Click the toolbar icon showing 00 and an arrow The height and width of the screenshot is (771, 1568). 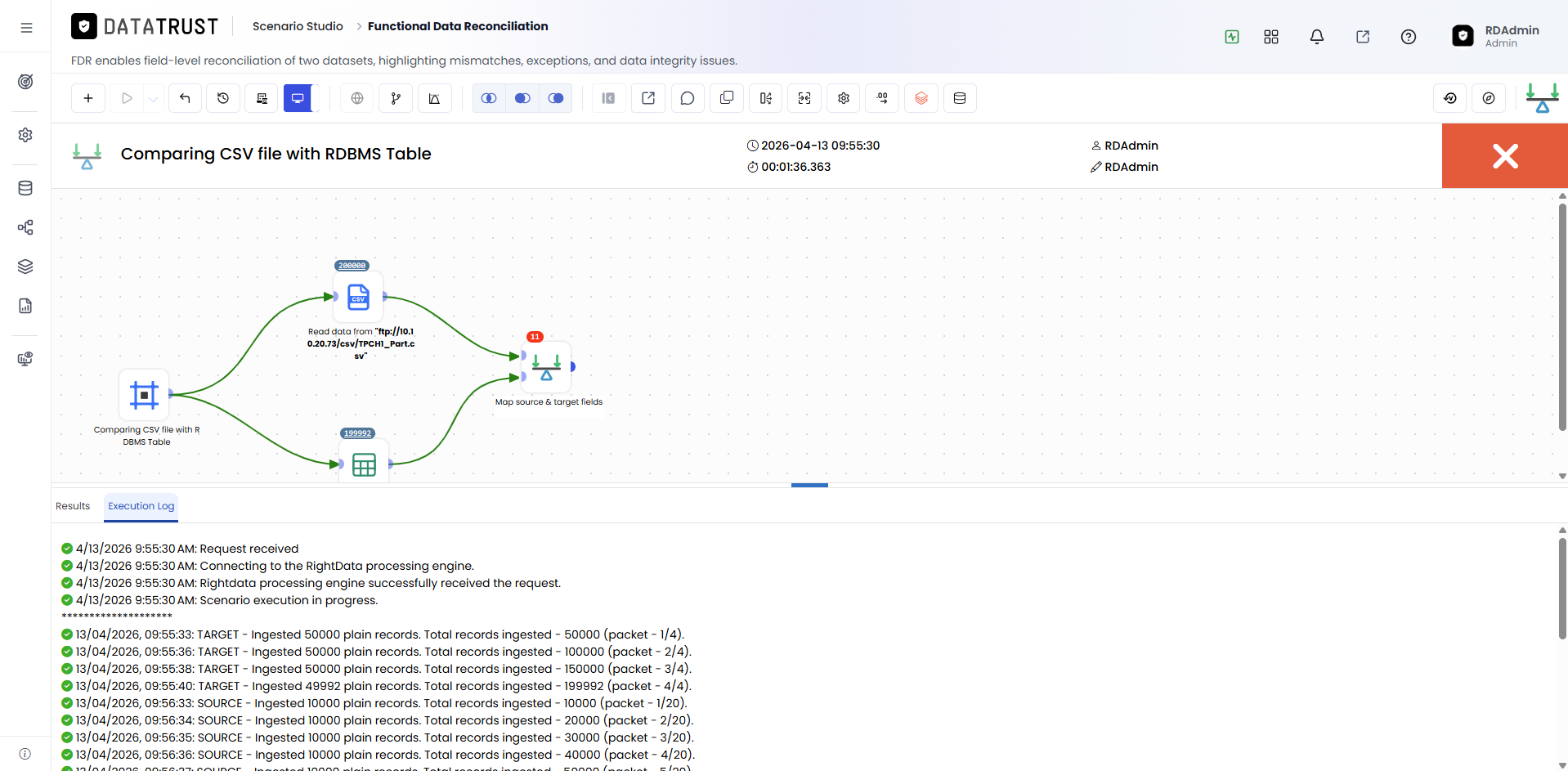pos(882,98)
